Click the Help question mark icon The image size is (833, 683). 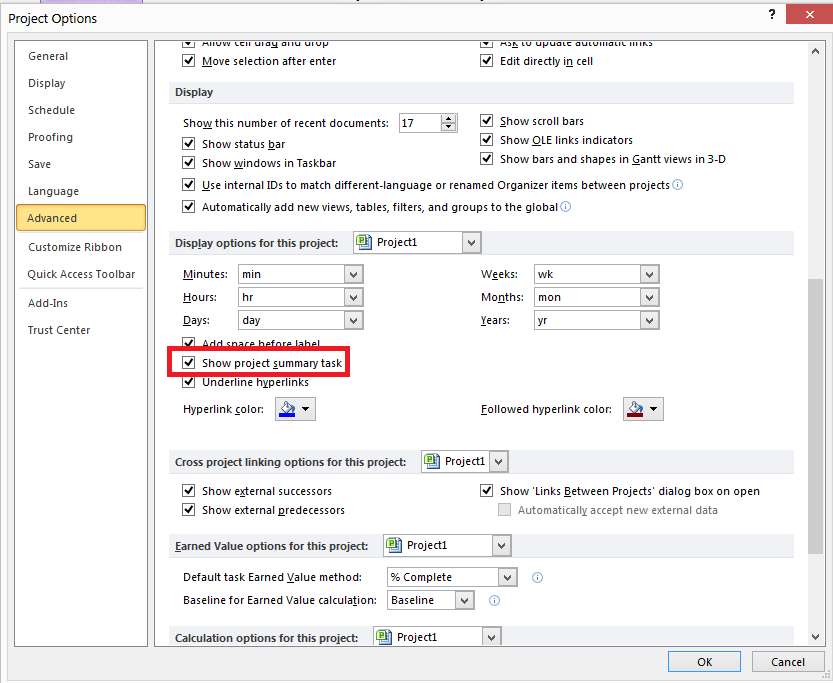click(771, 15)
